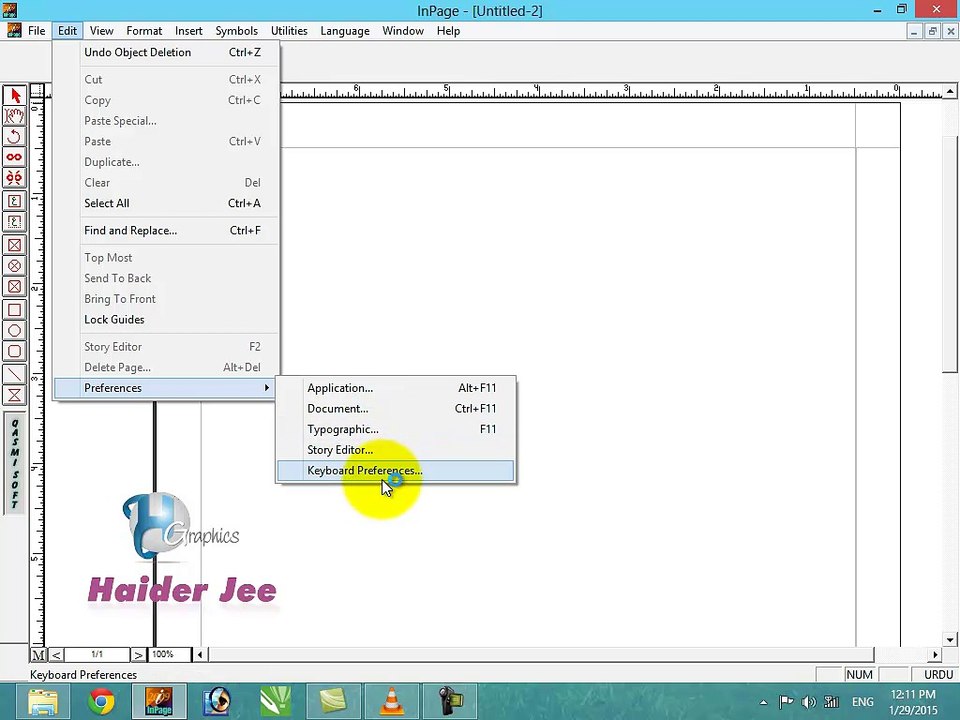Go to the previous page with the < button
Viewport: 960px width, 720px height.
[x=56, y=654]
